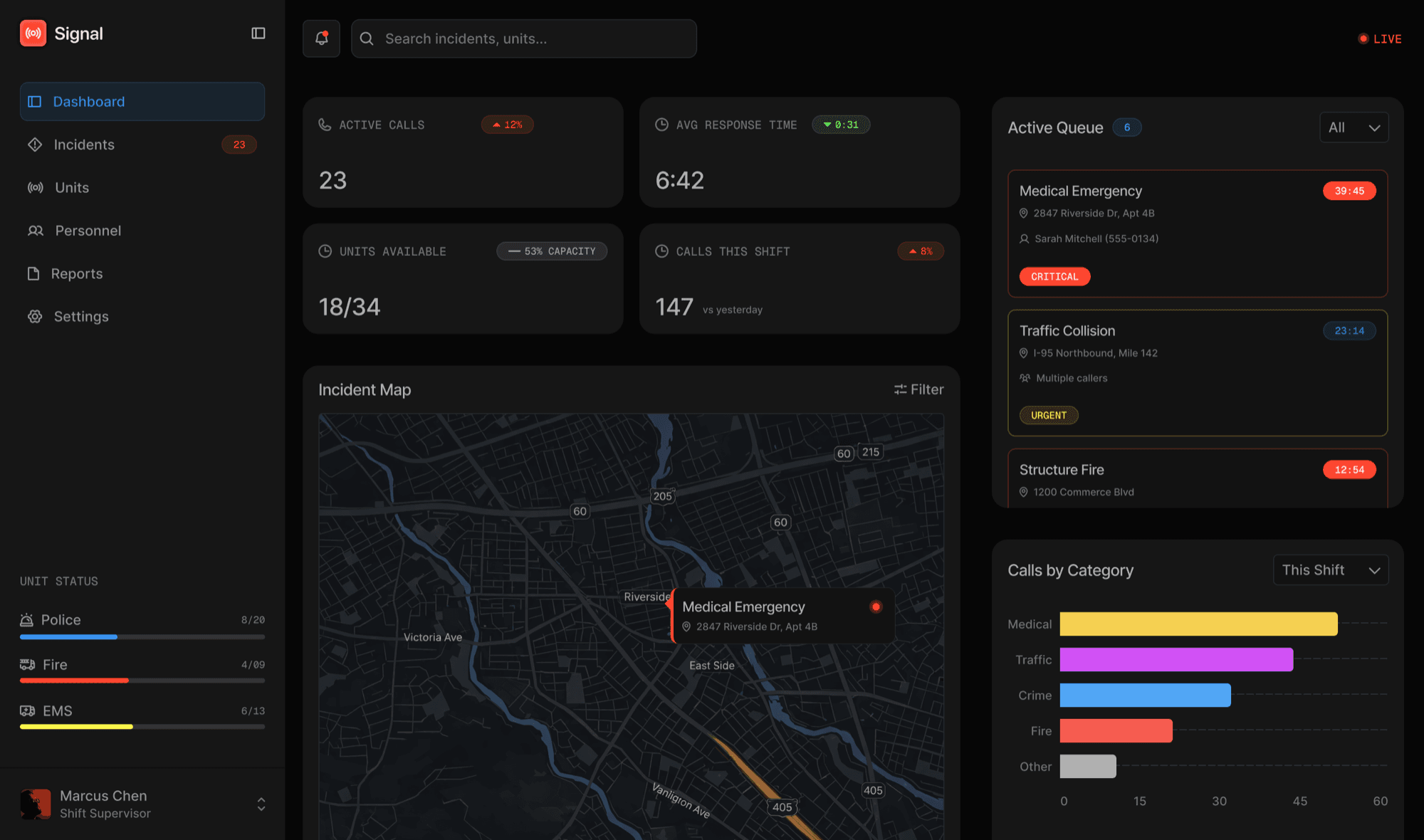
Task: Click the Units Available clock icon
Action: click(325, 251)
